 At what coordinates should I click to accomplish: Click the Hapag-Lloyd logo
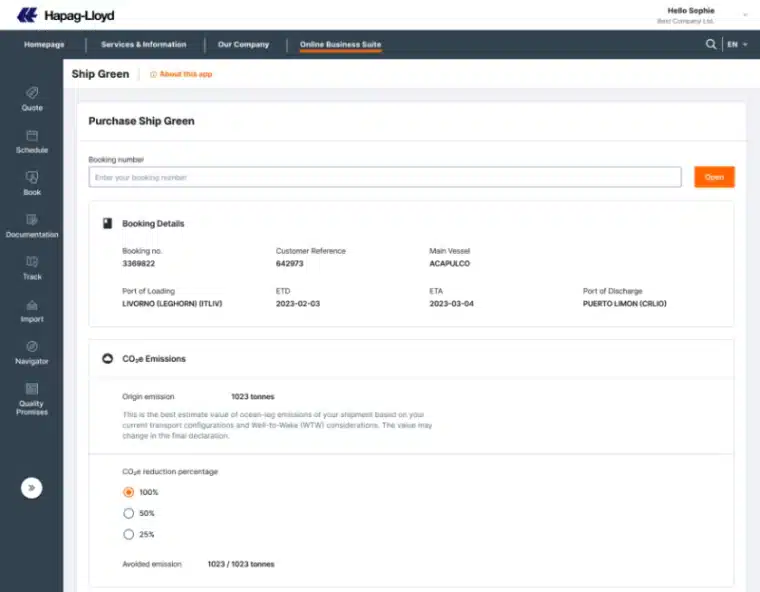(65, 15)
